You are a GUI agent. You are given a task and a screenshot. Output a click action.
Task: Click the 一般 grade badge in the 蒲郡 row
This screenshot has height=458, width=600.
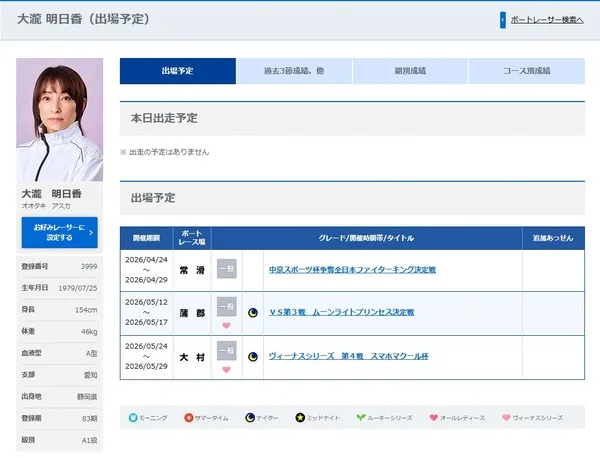click(x=227, y=306)
